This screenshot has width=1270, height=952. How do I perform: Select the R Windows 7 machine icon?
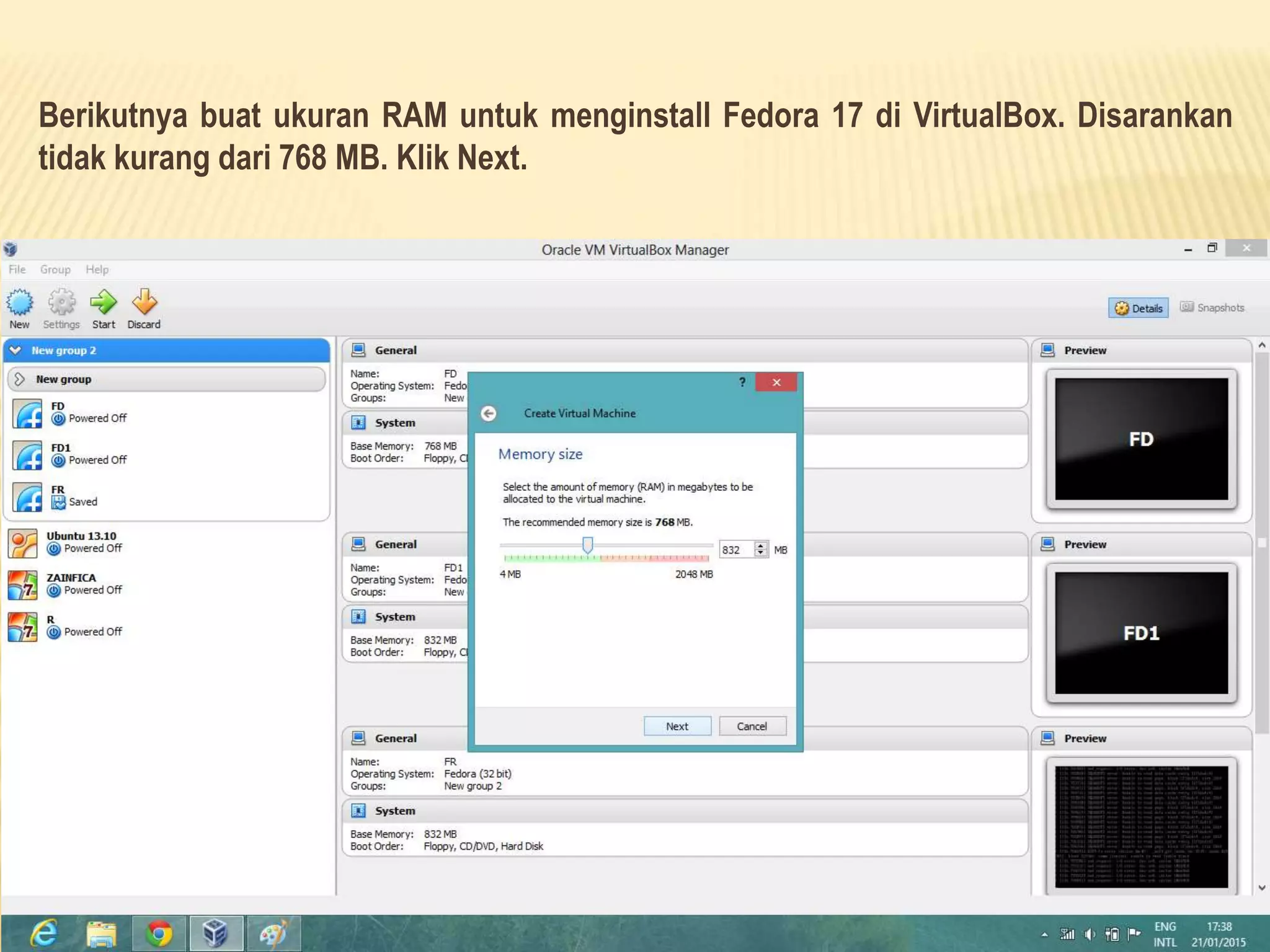(x=23, y=627)
